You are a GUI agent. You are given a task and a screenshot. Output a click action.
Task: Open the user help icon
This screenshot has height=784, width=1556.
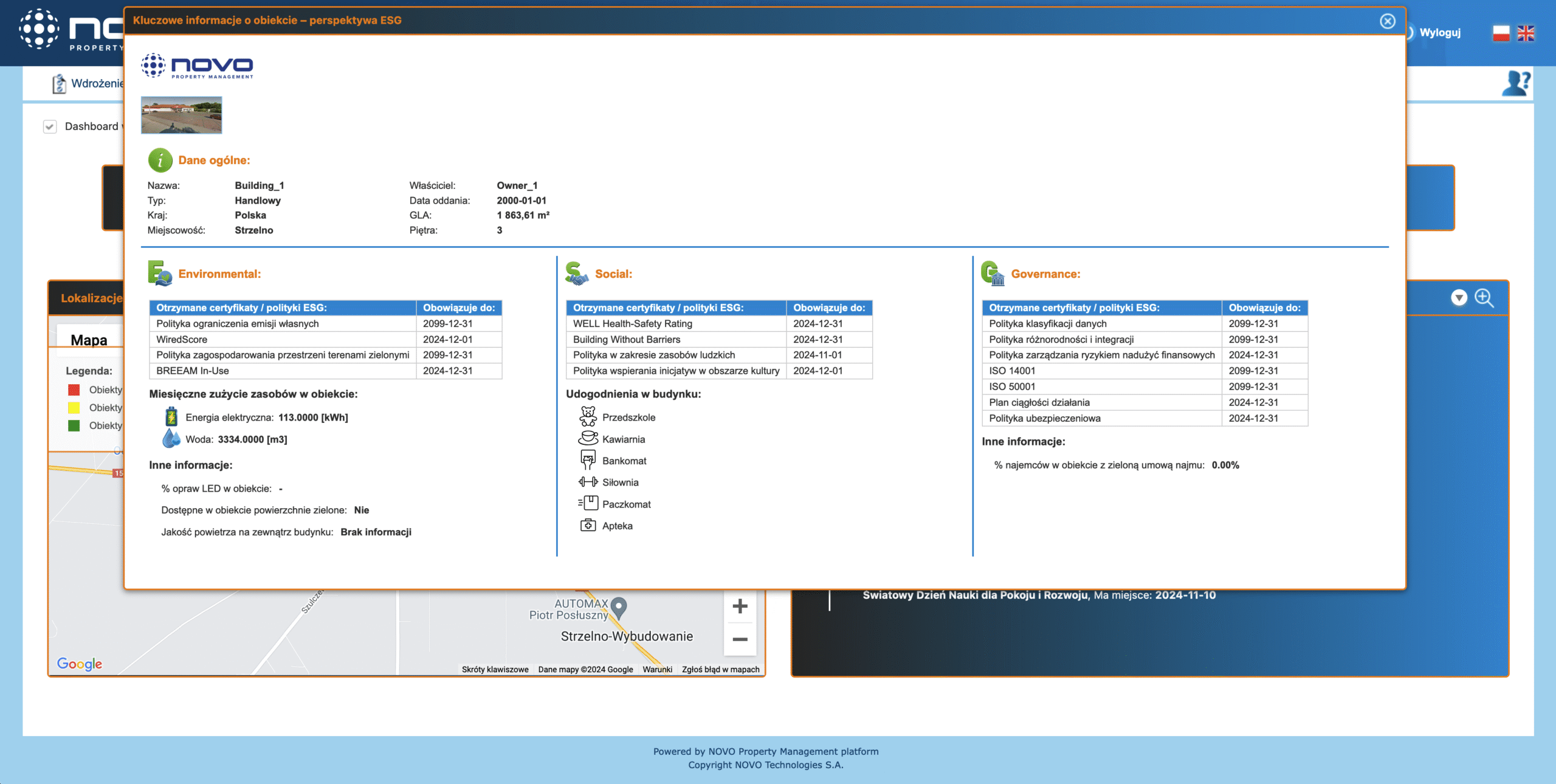click(x=1515, y=83)
